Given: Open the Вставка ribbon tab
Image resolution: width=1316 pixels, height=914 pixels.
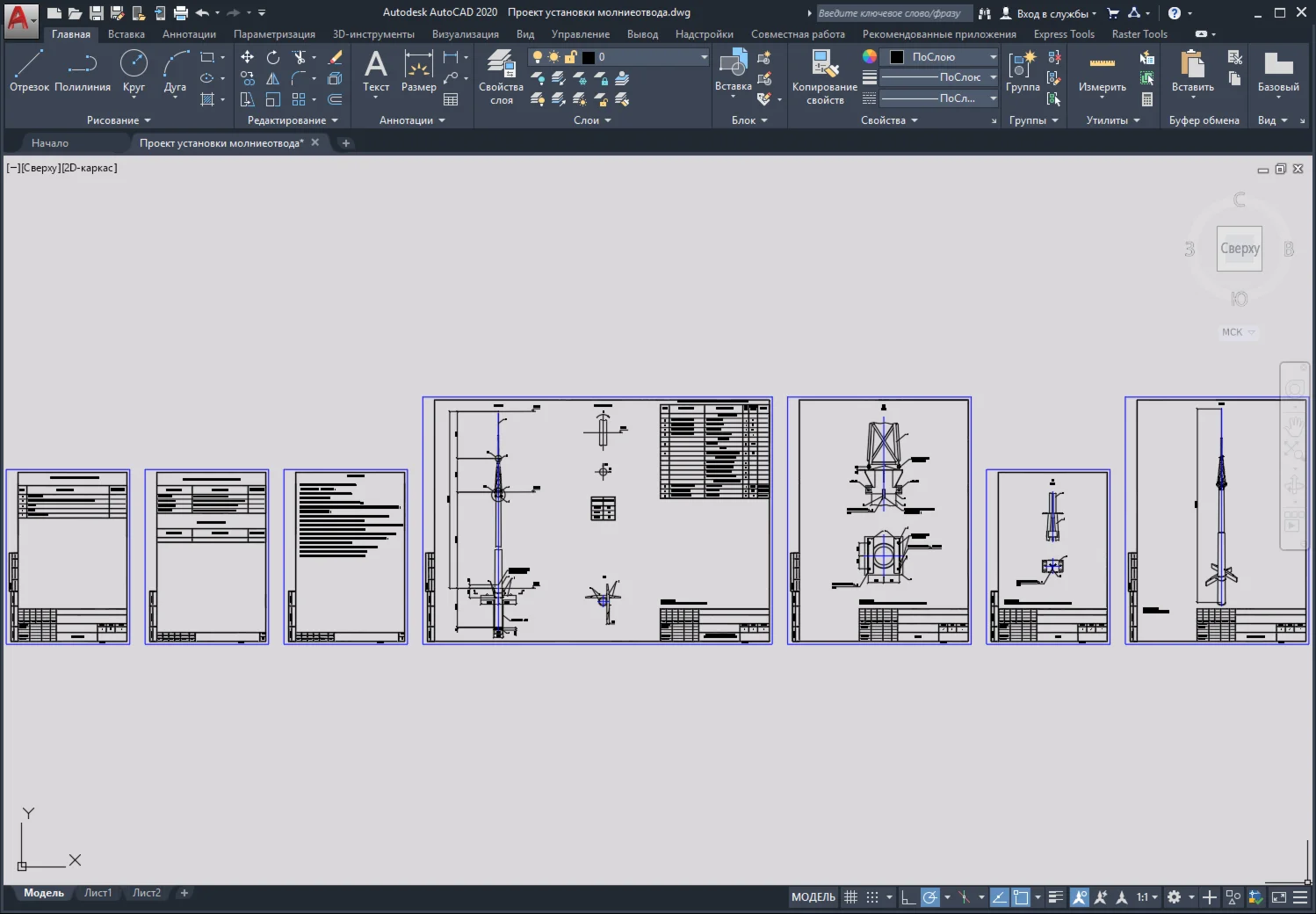Looking at the screenshot, I should [127, 34].
